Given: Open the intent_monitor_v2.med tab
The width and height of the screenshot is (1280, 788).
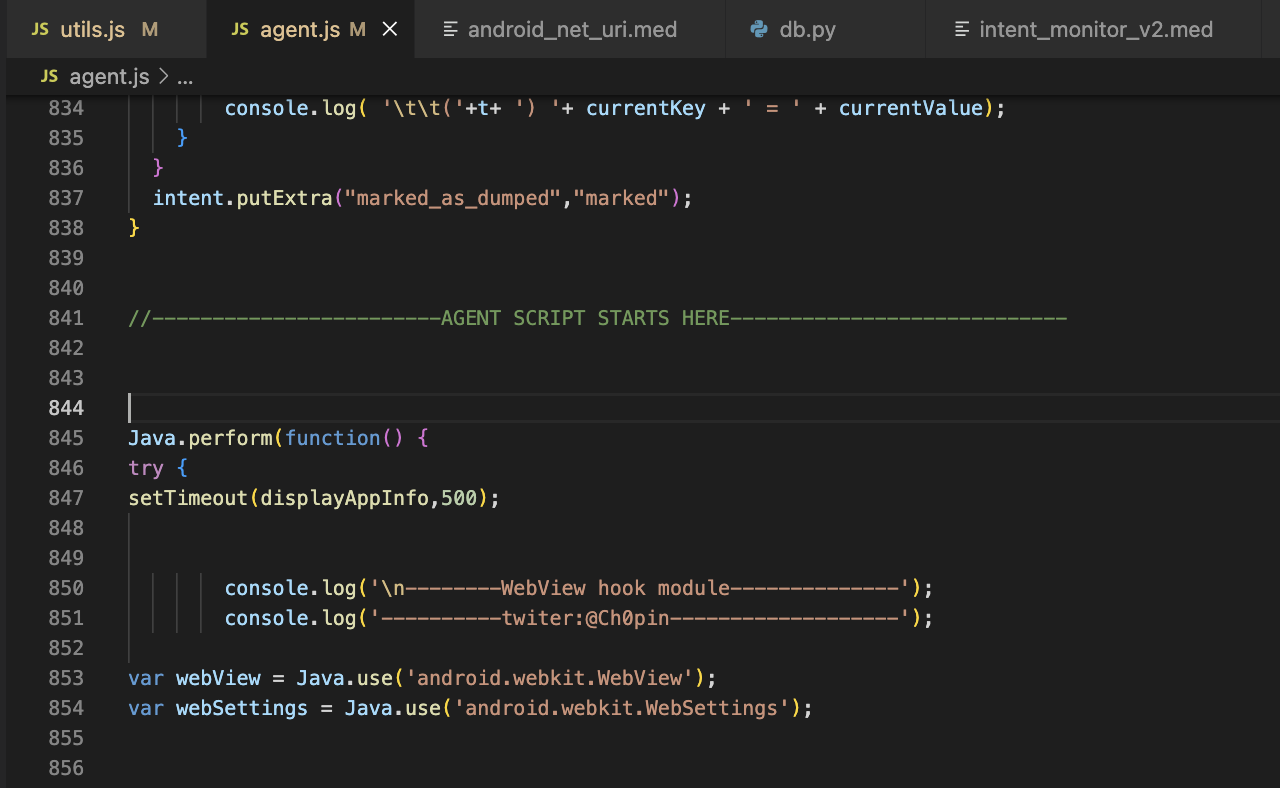Looking at the screenshot, I should (x=1096, y=29).
